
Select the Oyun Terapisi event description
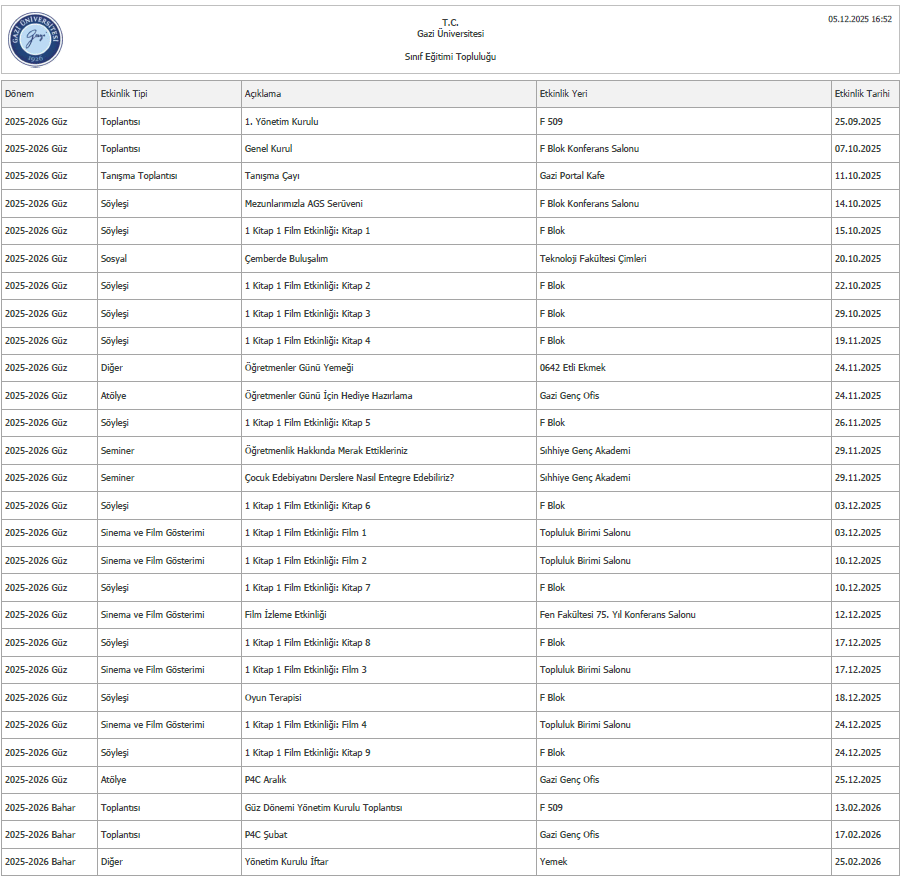click(x=273, y=698)
